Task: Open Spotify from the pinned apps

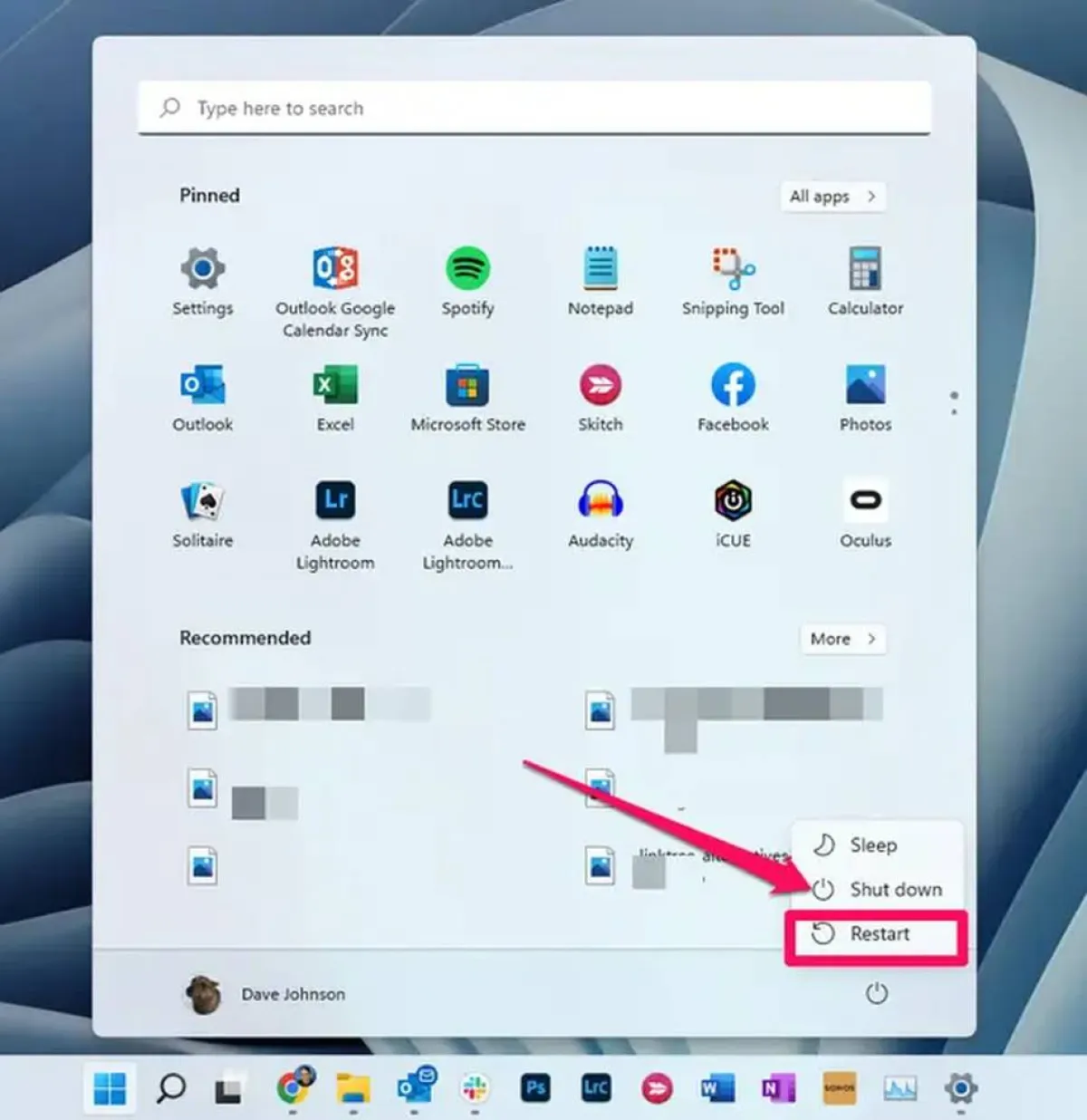Action: tap(467, 268)
